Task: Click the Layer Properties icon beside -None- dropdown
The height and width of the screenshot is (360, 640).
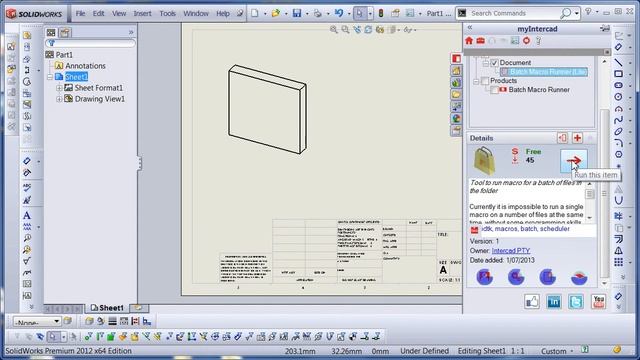Action: (68, 321)
